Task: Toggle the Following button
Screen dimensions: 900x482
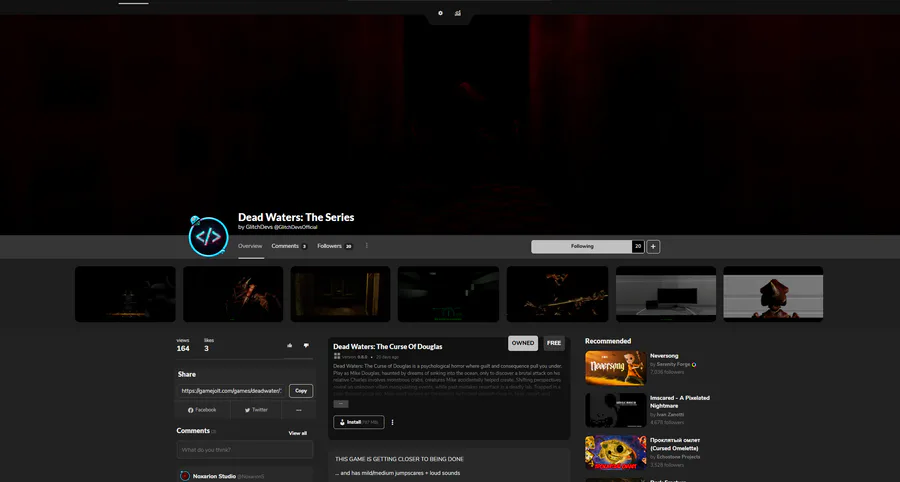Action: (581, 247)
